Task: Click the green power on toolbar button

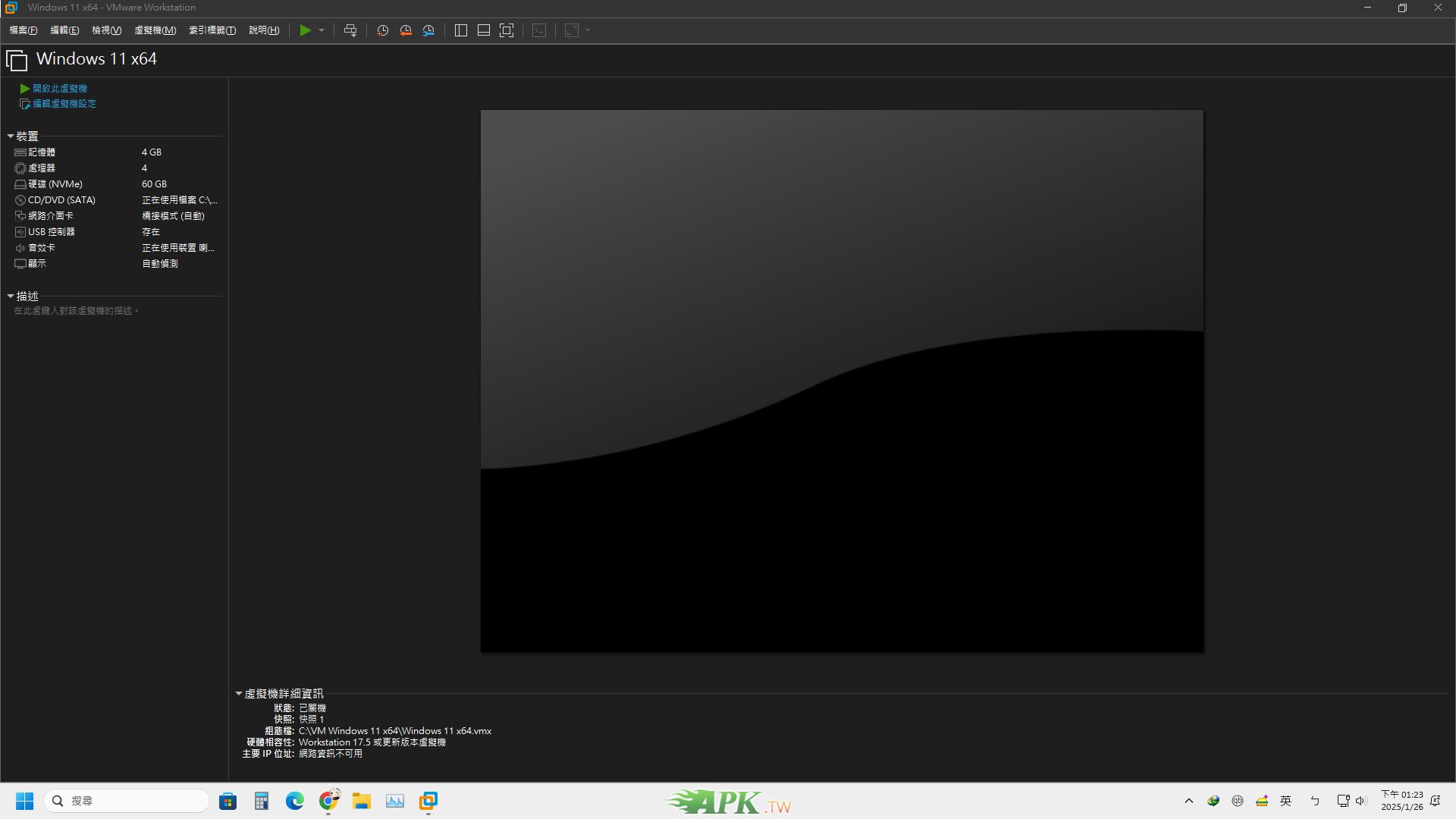Action: (305, 30)
